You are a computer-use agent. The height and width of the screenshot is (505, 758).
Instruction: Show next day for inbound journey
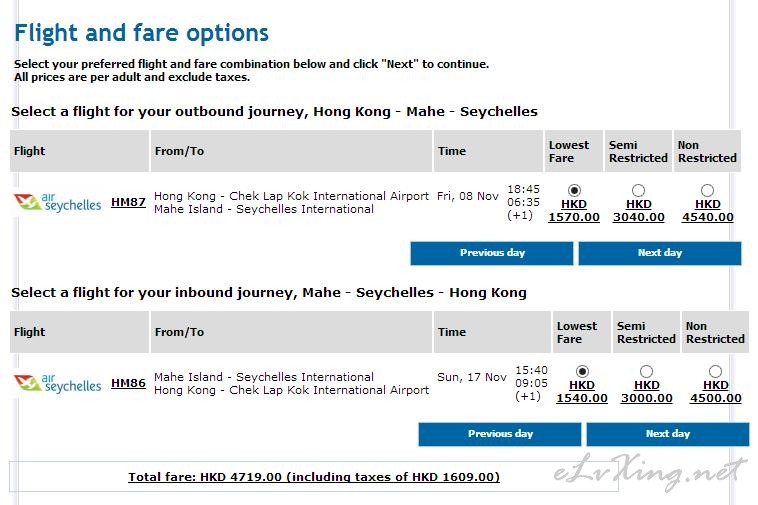click(668, 434)
